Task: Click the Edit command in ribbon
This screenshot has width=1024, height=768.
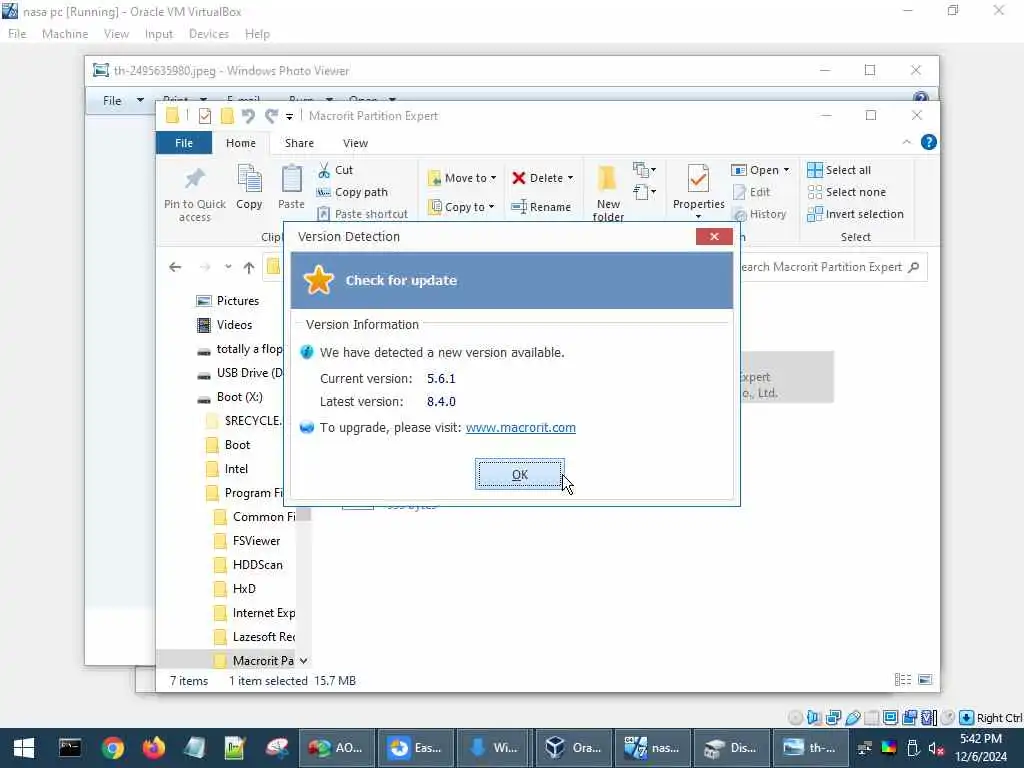Action: 752,192
